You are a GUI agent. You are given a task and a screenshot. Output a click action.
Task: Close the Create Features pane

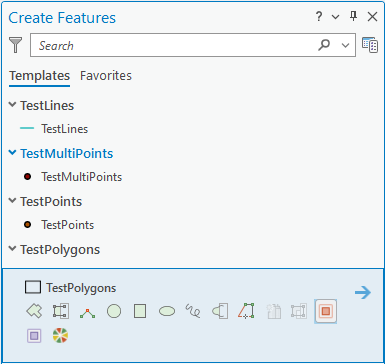point(372,16)
